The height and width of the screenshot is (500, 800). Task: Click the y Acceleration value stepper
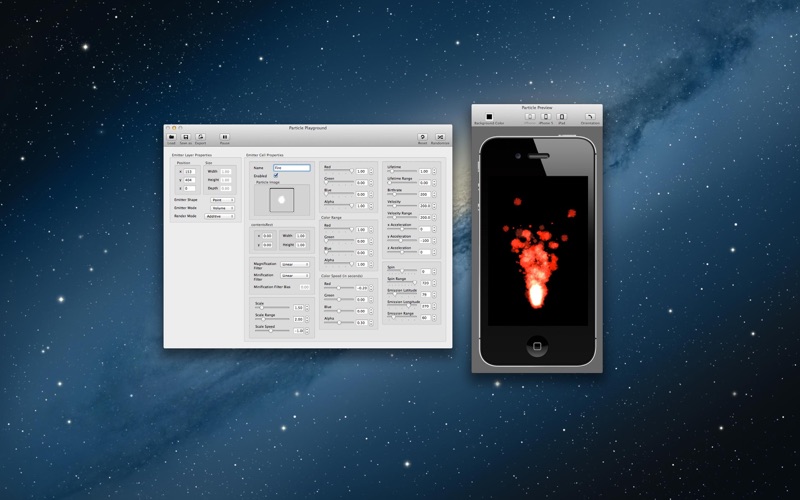[x=434, y=240]
